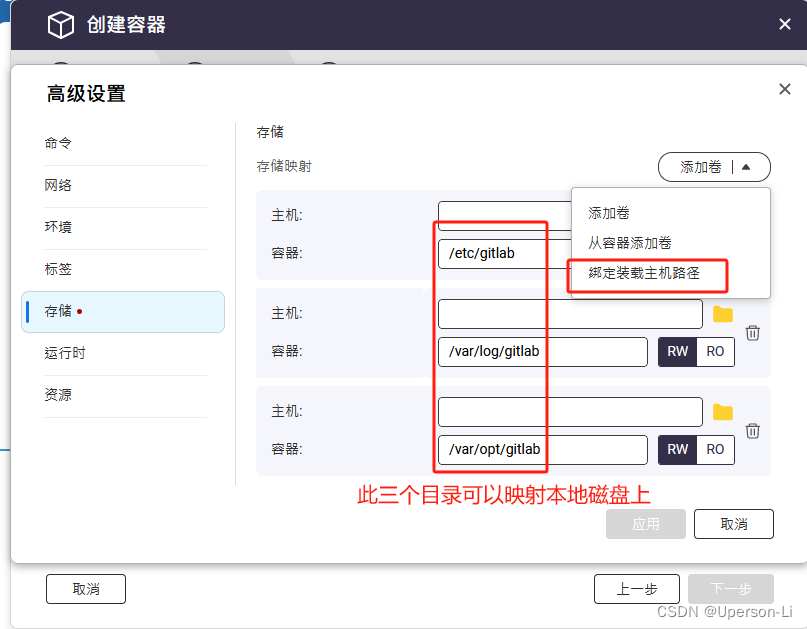The width and height of the screenshot is (807, 629).
Task: Delete the /var/log/gitlab storage mapping
Action: point(752,333)
